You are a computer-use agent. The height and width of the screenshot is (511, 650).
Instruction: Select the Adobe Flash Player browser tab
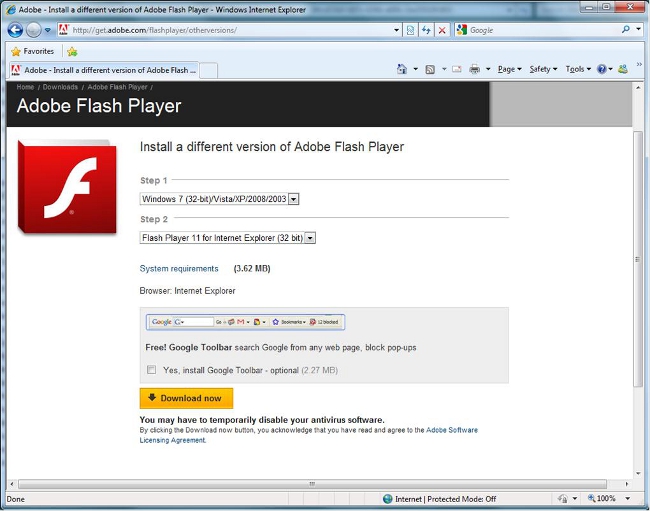tap(104, 70)
